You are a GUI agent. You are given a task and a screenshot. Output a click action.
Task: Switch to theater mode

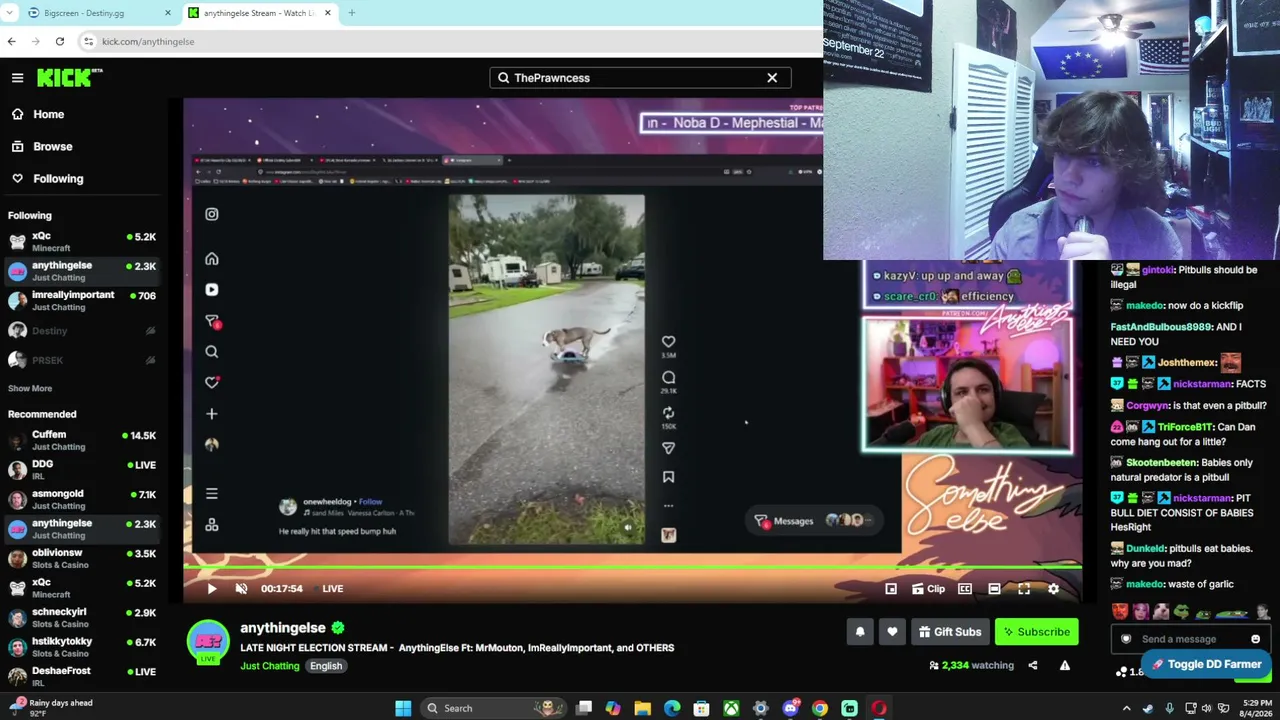tap(994, 589)
